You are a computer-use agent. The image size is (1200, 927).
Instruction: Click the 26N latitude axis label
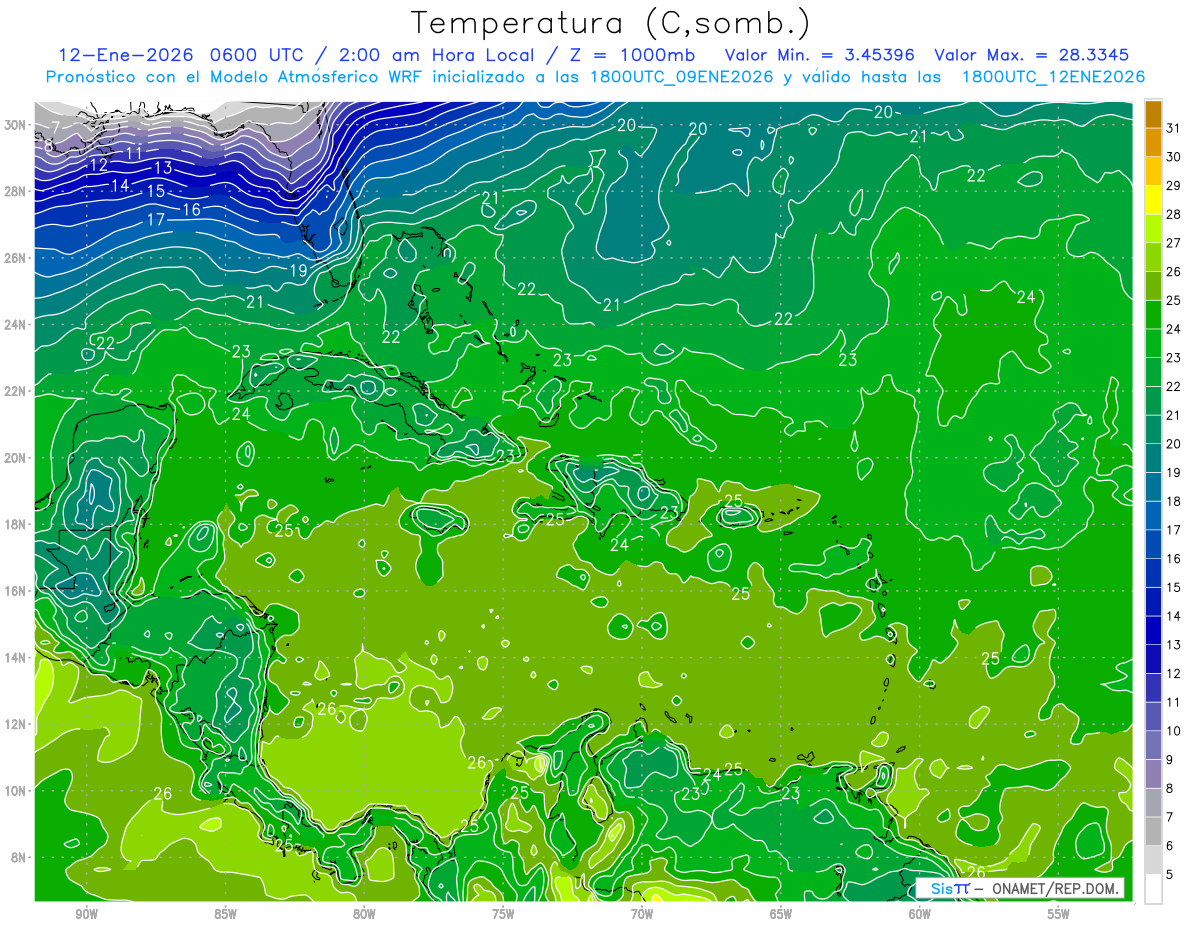17,258
